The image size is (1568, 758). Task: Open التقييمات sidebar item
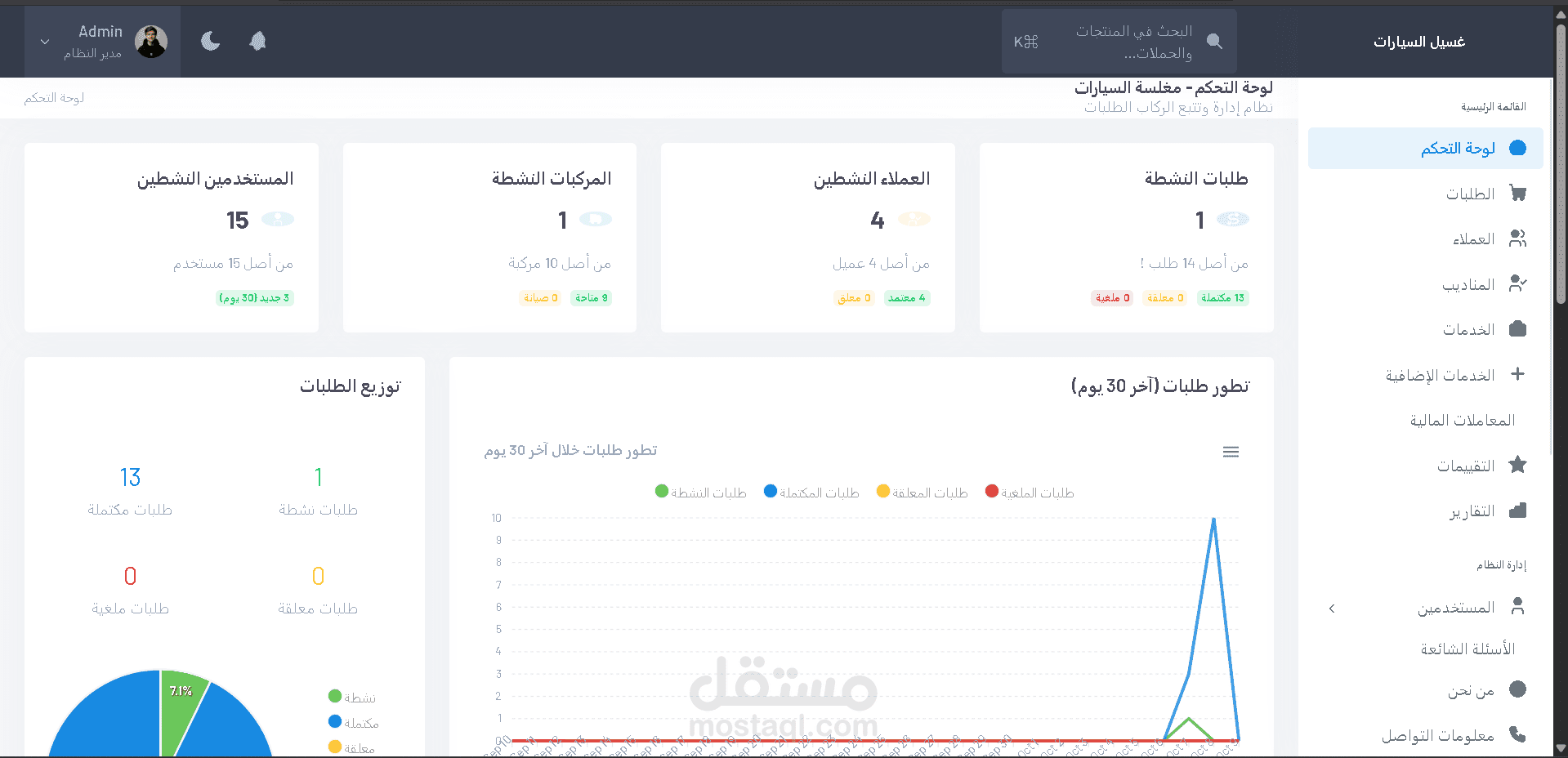point(1426,466)
